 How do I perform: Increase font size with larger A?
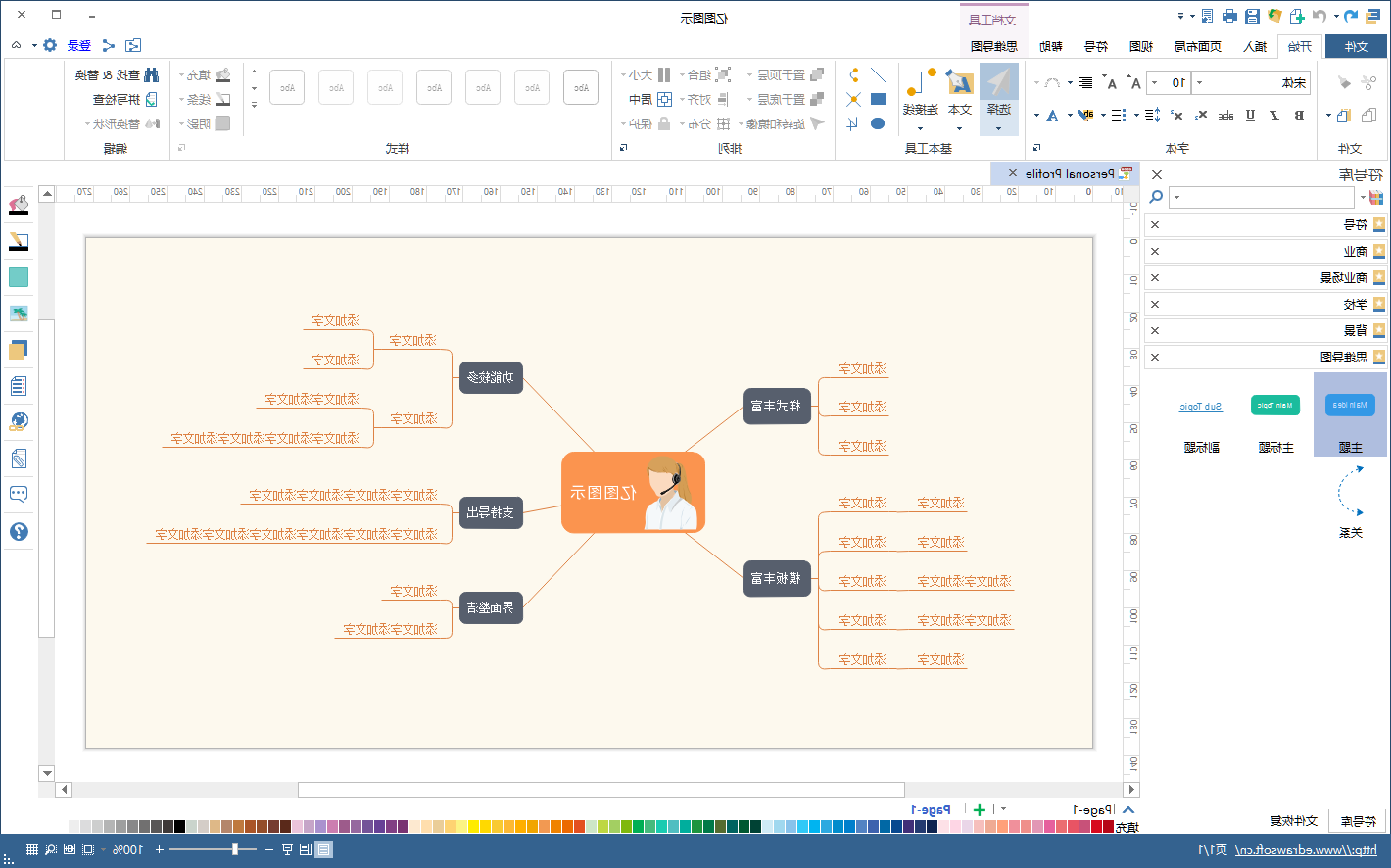(x=1133, y=82)
